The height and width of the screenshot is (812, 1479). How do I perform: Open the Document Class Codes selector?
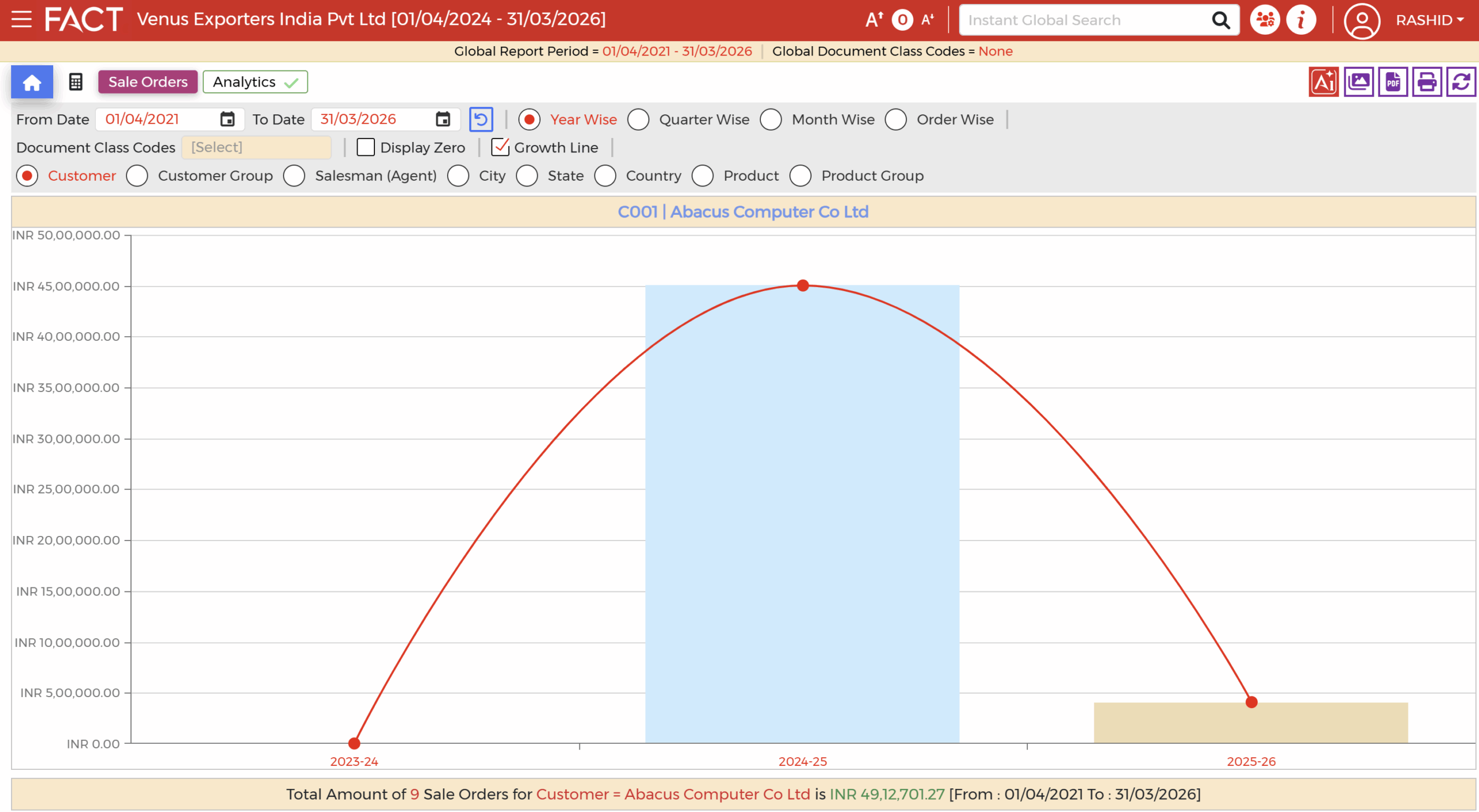pyautogui.click(x=257, y=148)
